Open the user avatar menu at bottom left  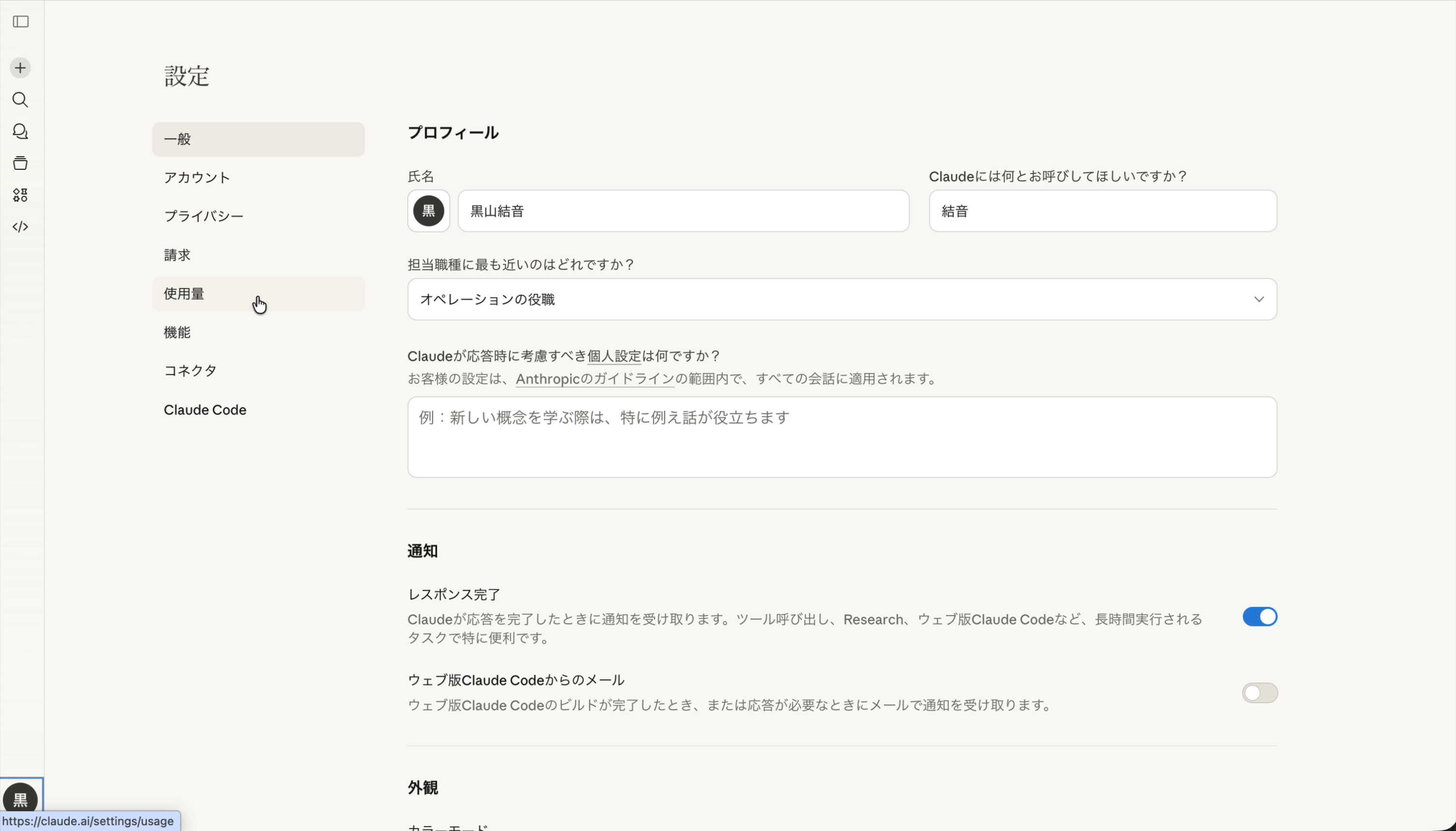point(20,800)
